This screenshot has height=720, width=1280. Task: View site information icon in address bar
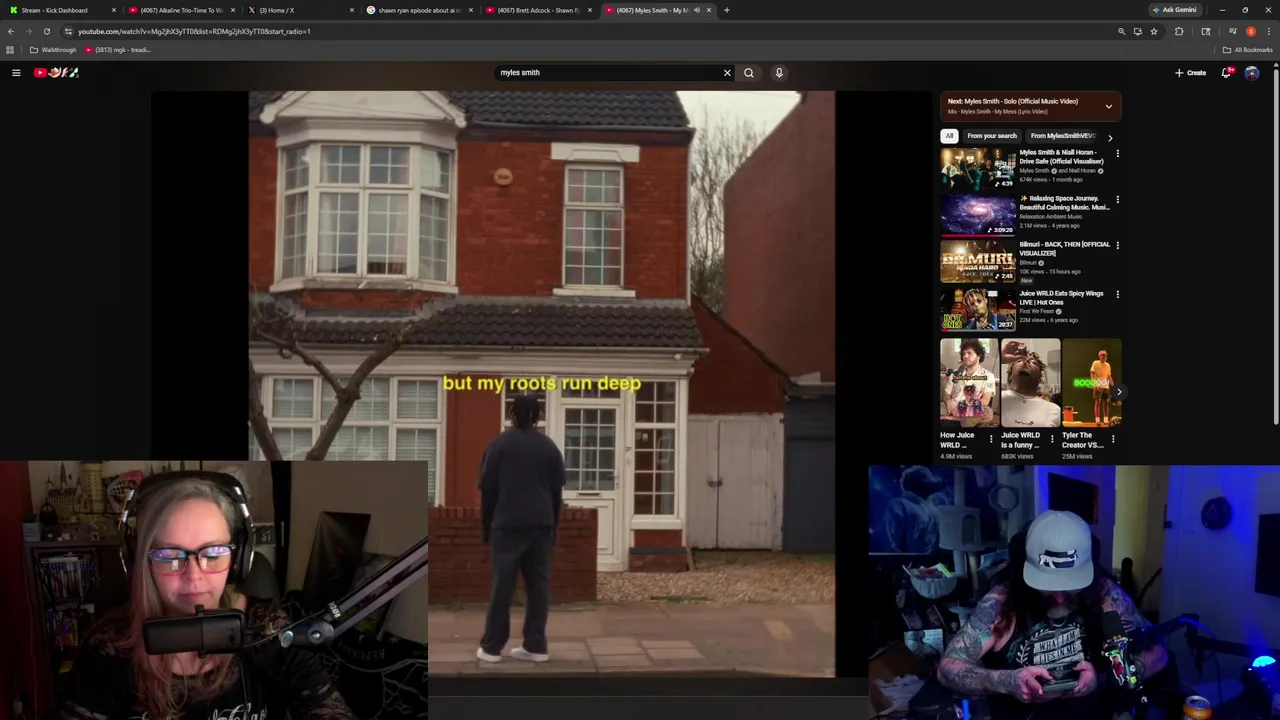pyautogui.click(x=68, y=31)
